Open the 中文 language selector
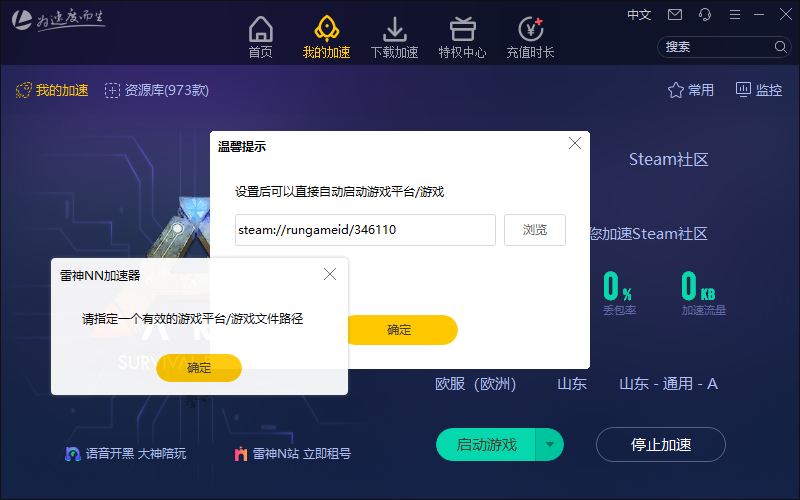 click(639, 15)
